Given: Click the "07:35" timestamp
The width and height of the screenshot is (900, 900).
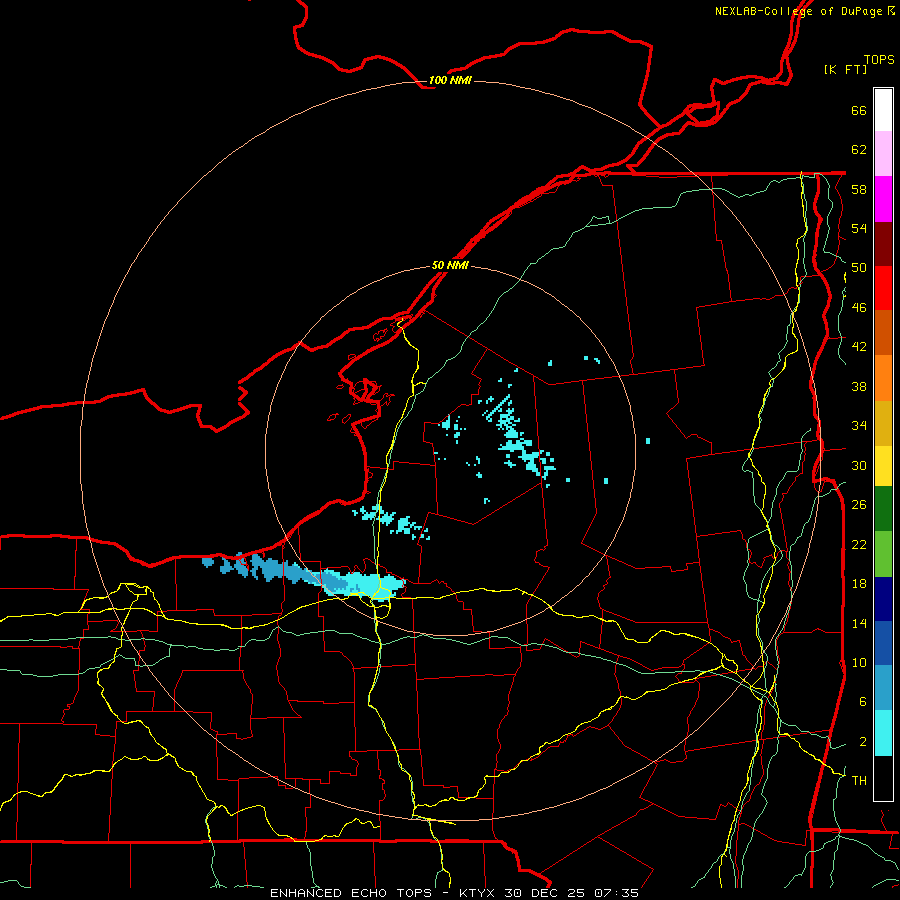Looking at the screenshot, I should (616, 893).
